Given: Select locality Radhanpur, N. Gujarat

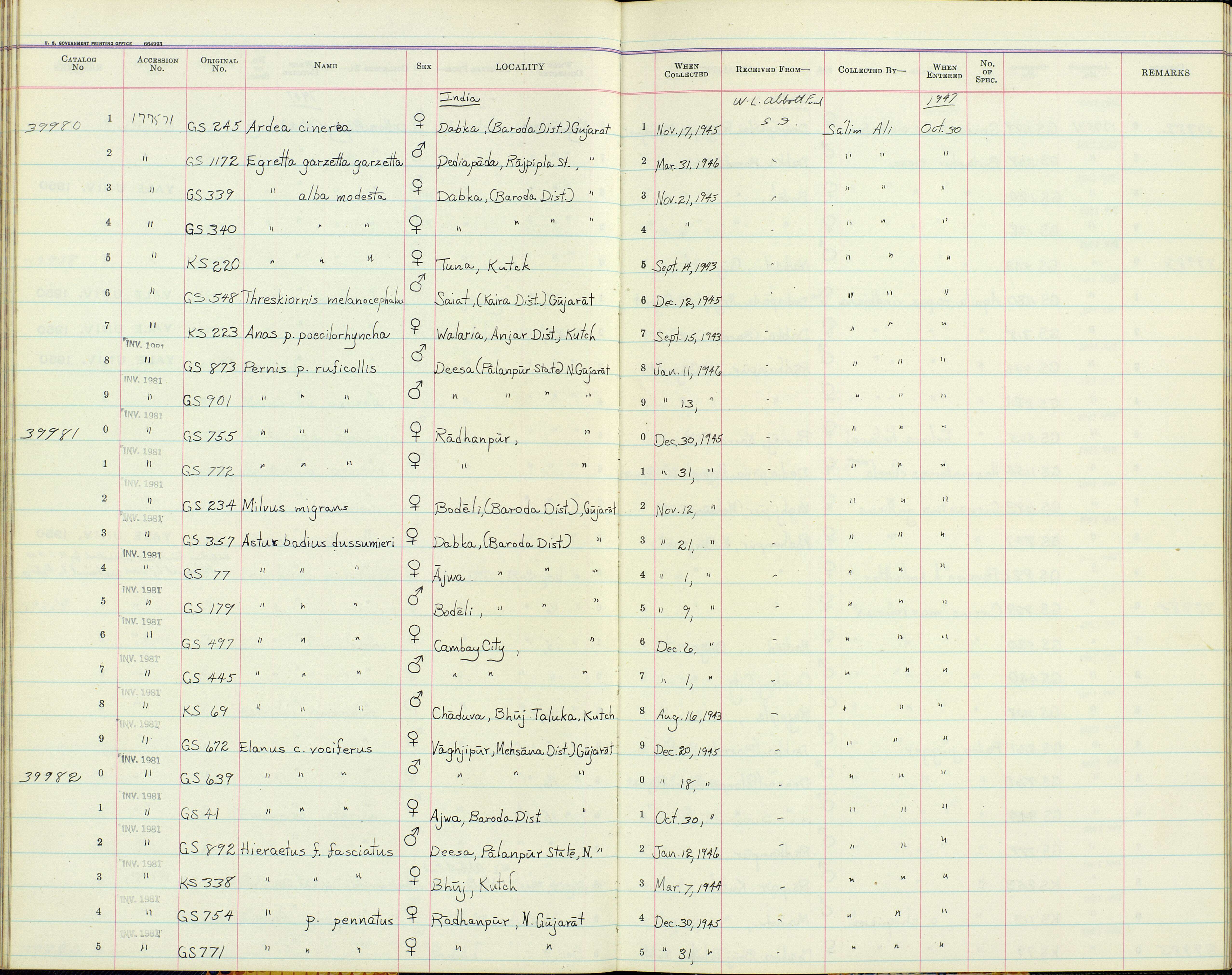Looking at the screenshot, I should pyautogui.click(x=508, y=921).
